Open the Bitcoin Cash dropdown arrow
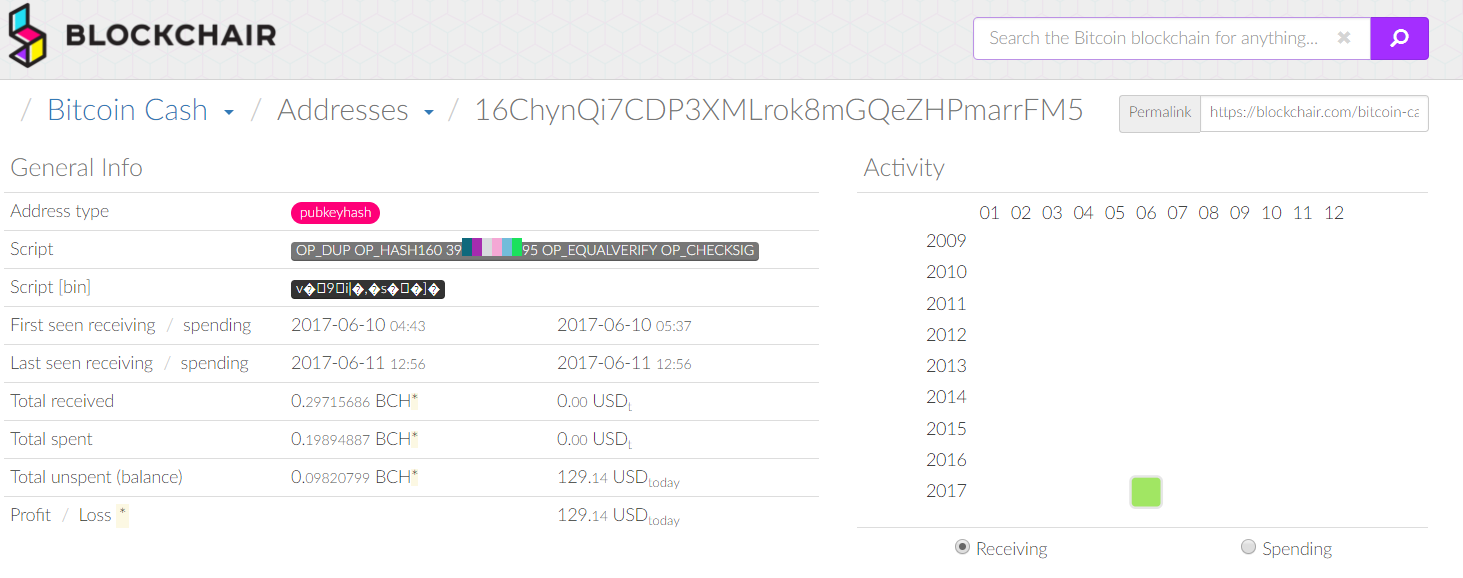This screenshot has width=1463, height=578. coord(229,112)
